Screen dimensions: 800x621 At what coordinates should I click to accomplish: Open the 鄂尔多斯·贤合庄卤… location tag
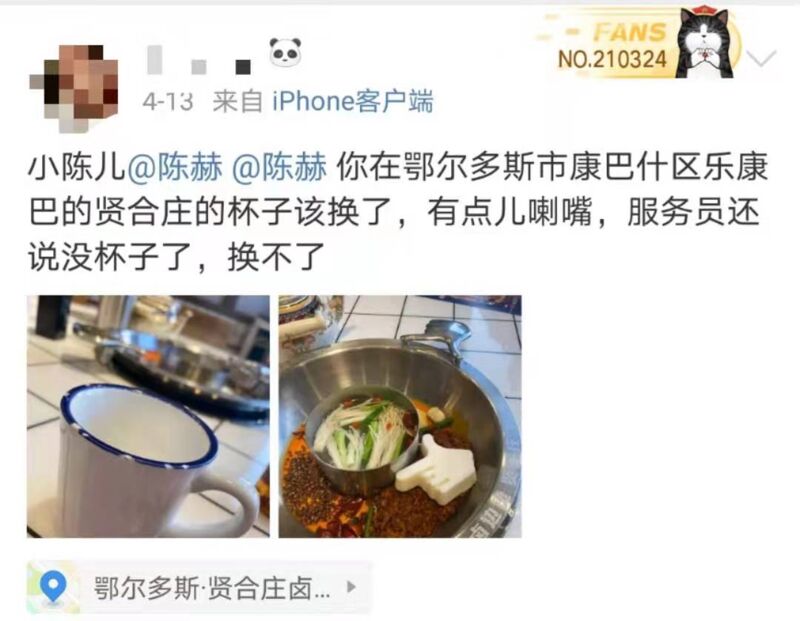(x=199, y=587)
